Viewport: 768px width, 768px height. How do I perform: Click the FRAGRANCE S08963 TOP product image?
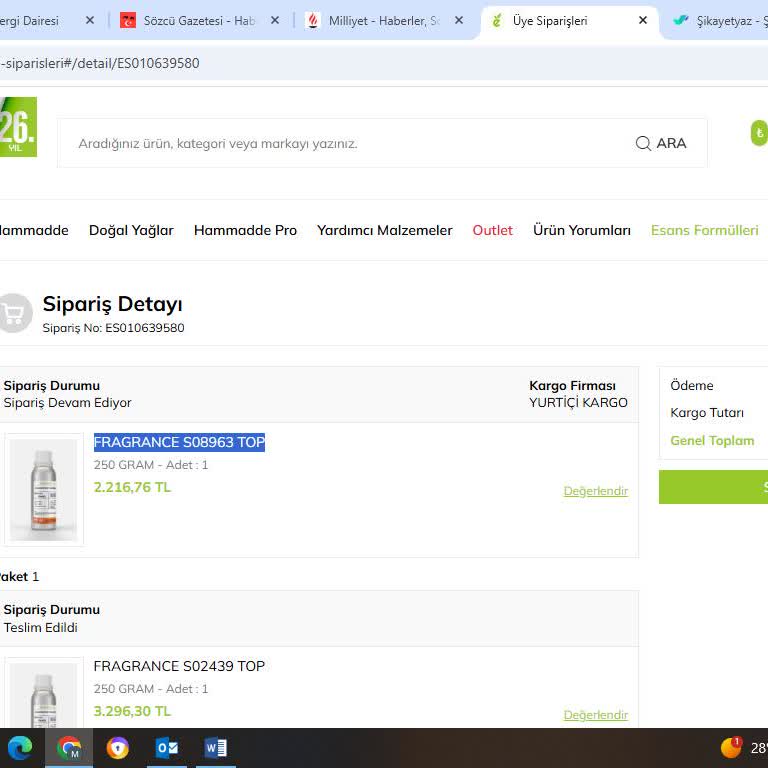44,490
